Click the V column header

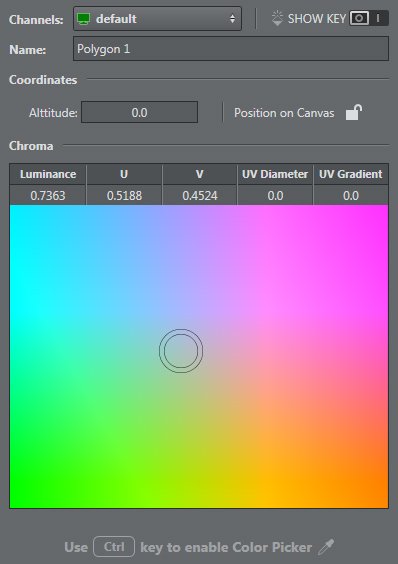tap(200, 174)
